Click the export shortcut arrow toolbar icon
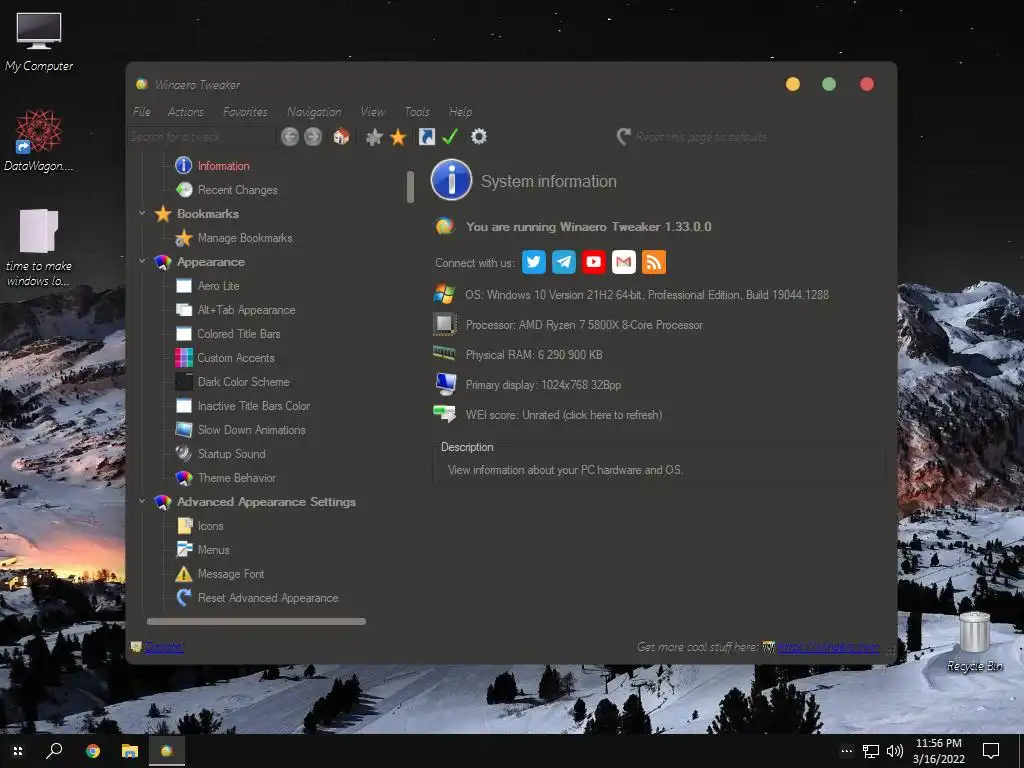The height and width of the screenshot is (768, 1024). [426, 136]
